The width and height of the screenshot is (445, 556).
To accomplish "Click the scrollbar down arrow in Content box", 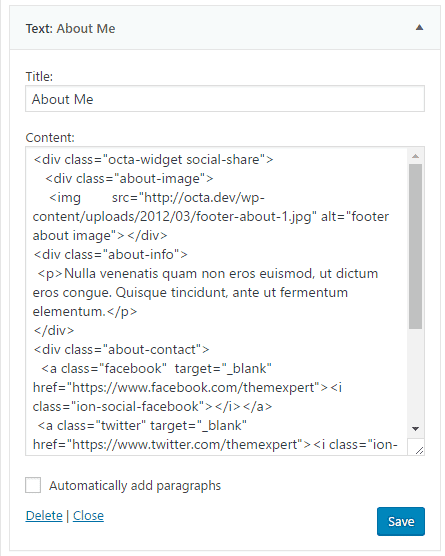I will (415, 429).
